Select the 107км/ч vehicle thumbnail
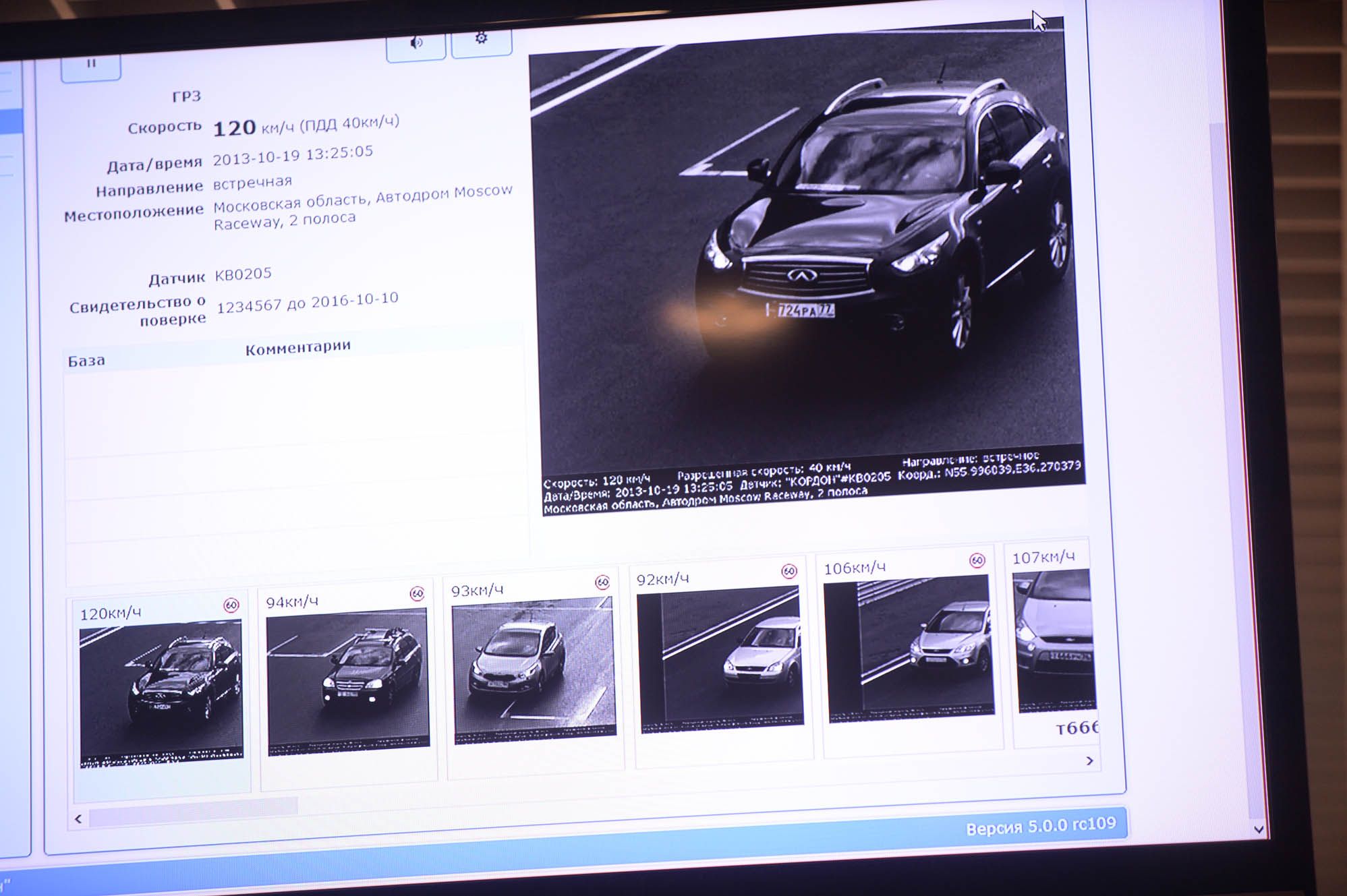Screen dimensions: 1347x896 coord(1056,640)
